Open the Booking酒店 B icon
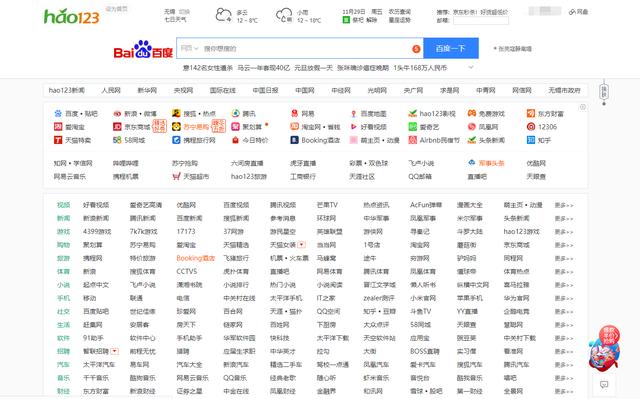The image size is (640, 399). point(294,140)
